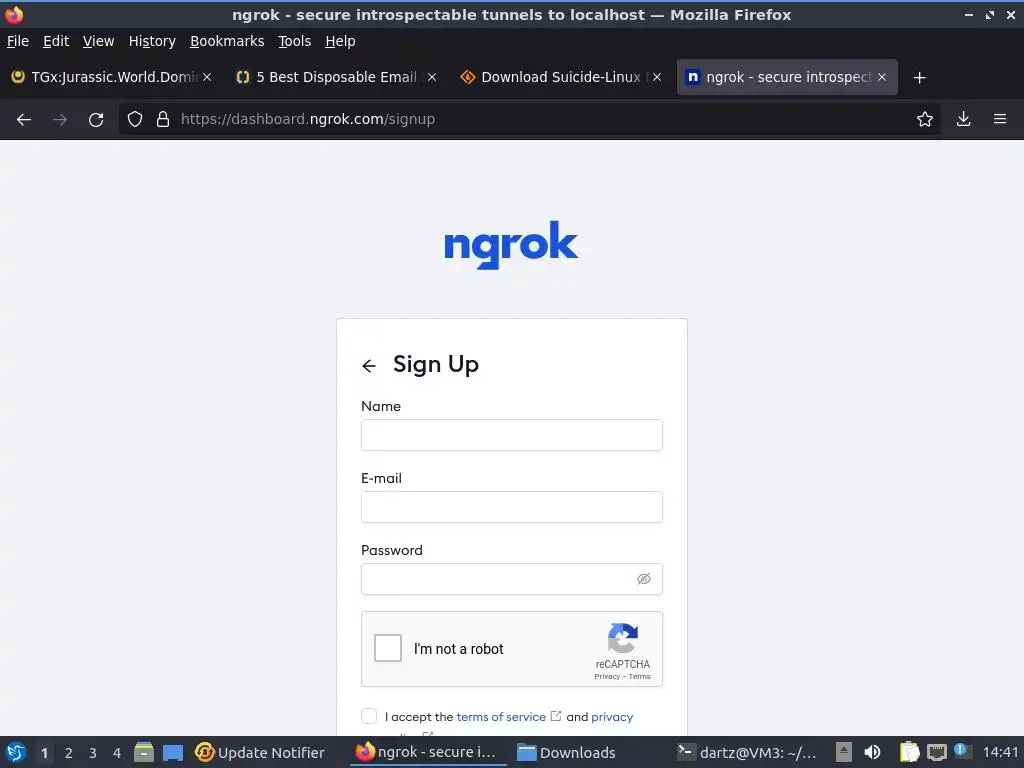
Task: Open the View menu
Action: [x=99, y=41]
